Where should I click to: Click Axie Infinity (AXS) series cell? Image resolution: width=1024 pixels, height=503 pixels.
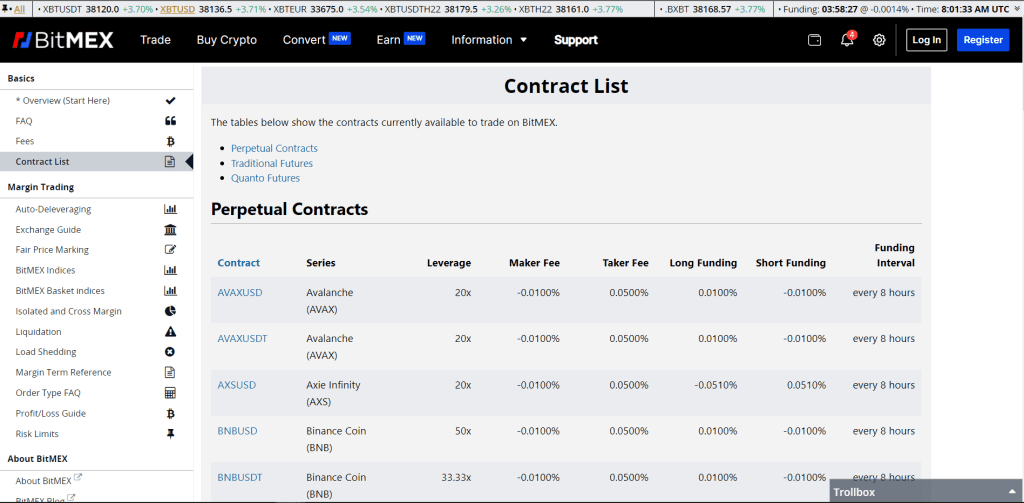point(333,393)
